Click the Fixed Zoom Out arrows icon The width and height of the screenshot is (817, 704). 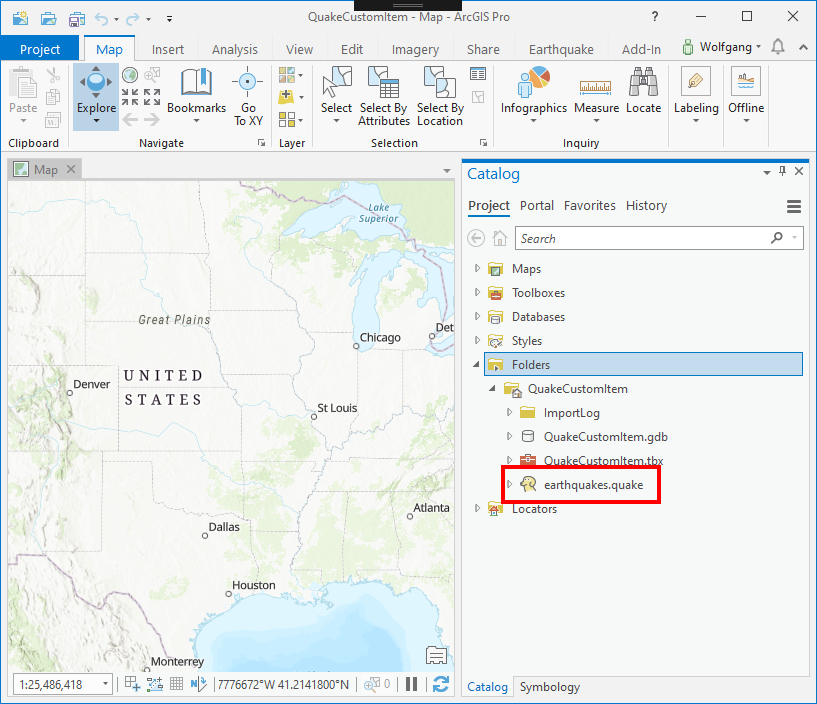[x=152, y=97]
